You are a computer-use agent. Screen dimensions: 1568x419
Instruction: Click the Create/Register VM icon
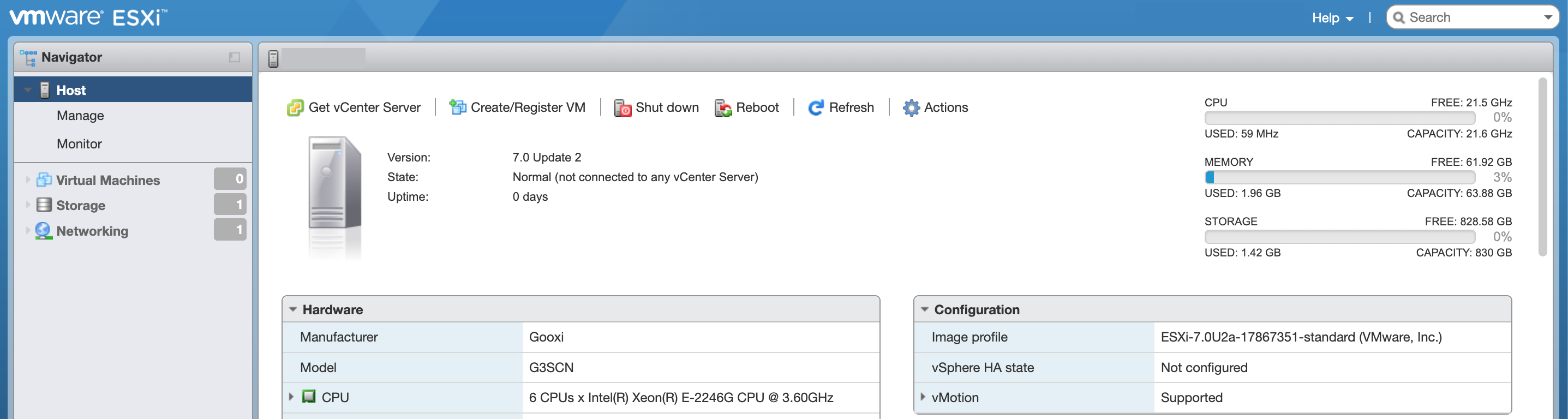tap(457, 108)
